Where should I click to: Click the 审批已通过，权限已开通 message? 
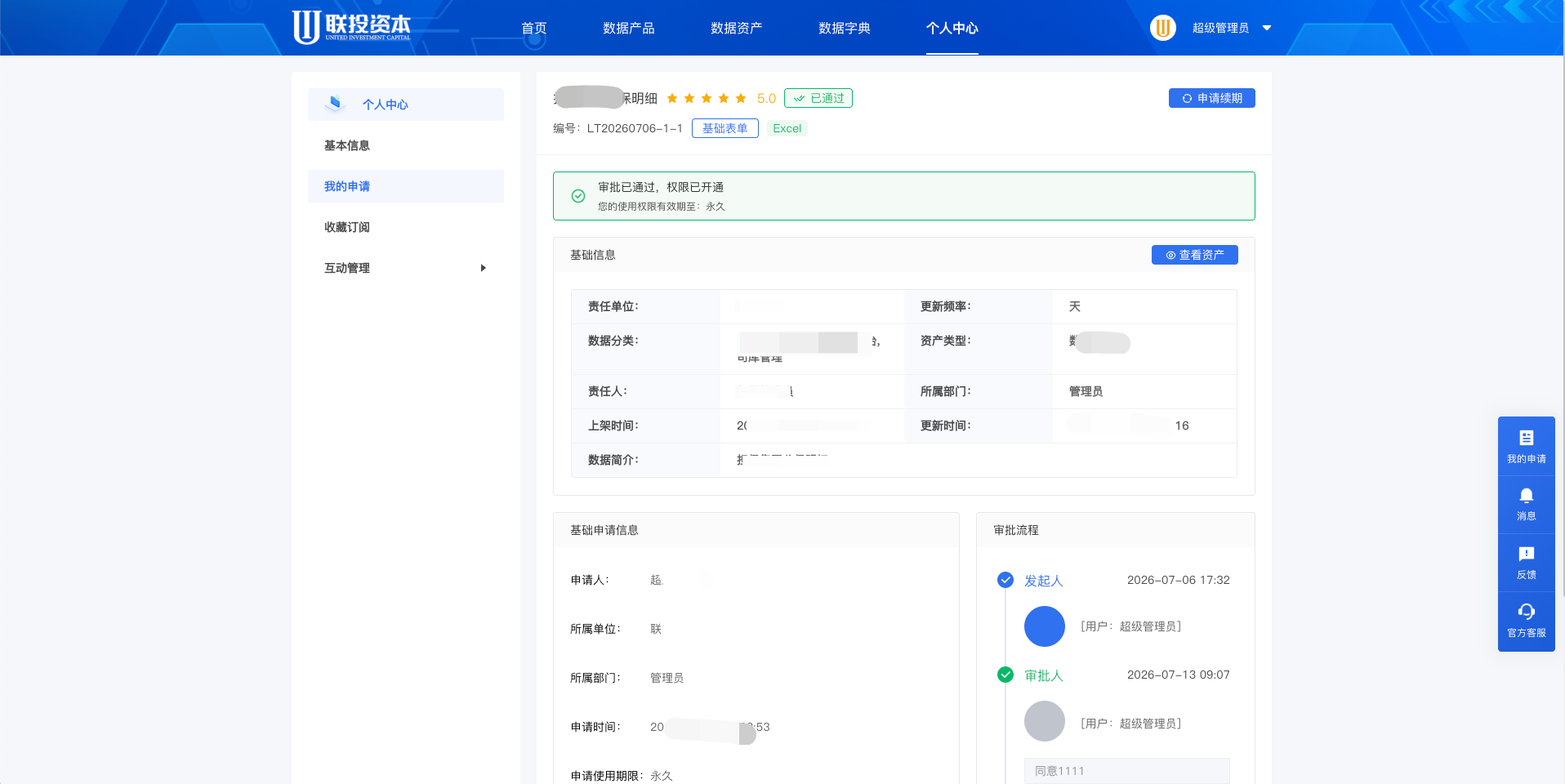point(661,187)
